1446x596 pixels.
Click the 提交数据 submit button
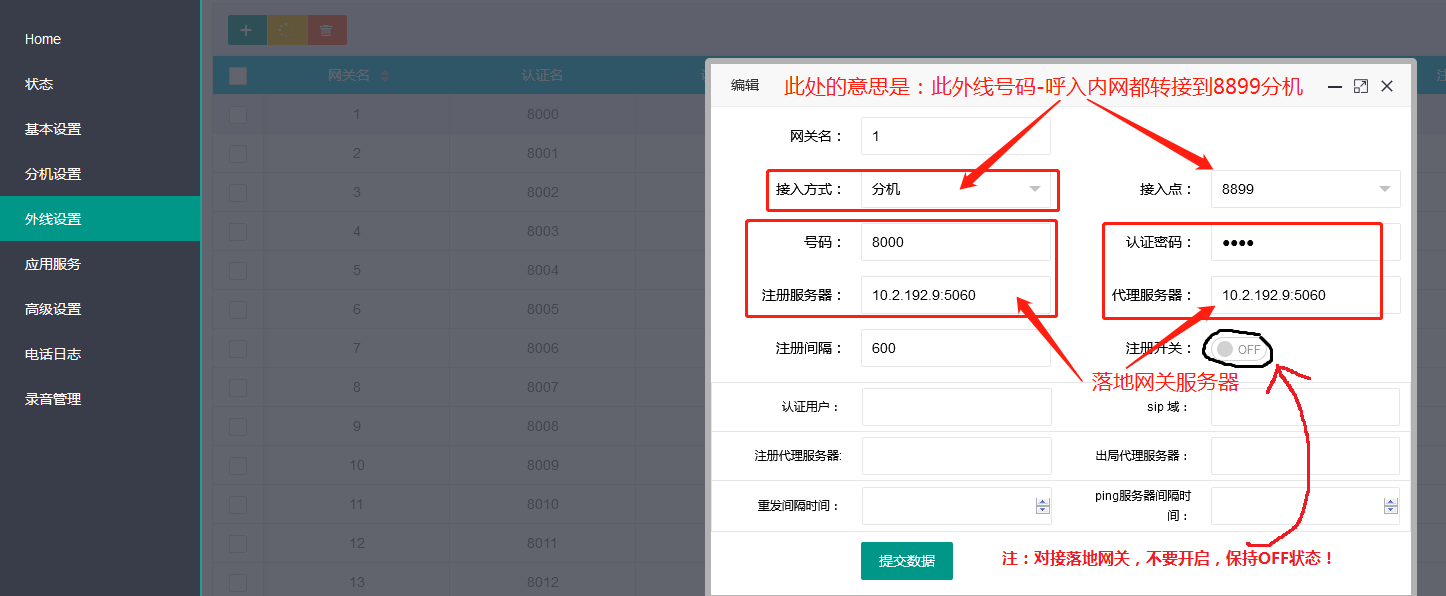point(906,561)
